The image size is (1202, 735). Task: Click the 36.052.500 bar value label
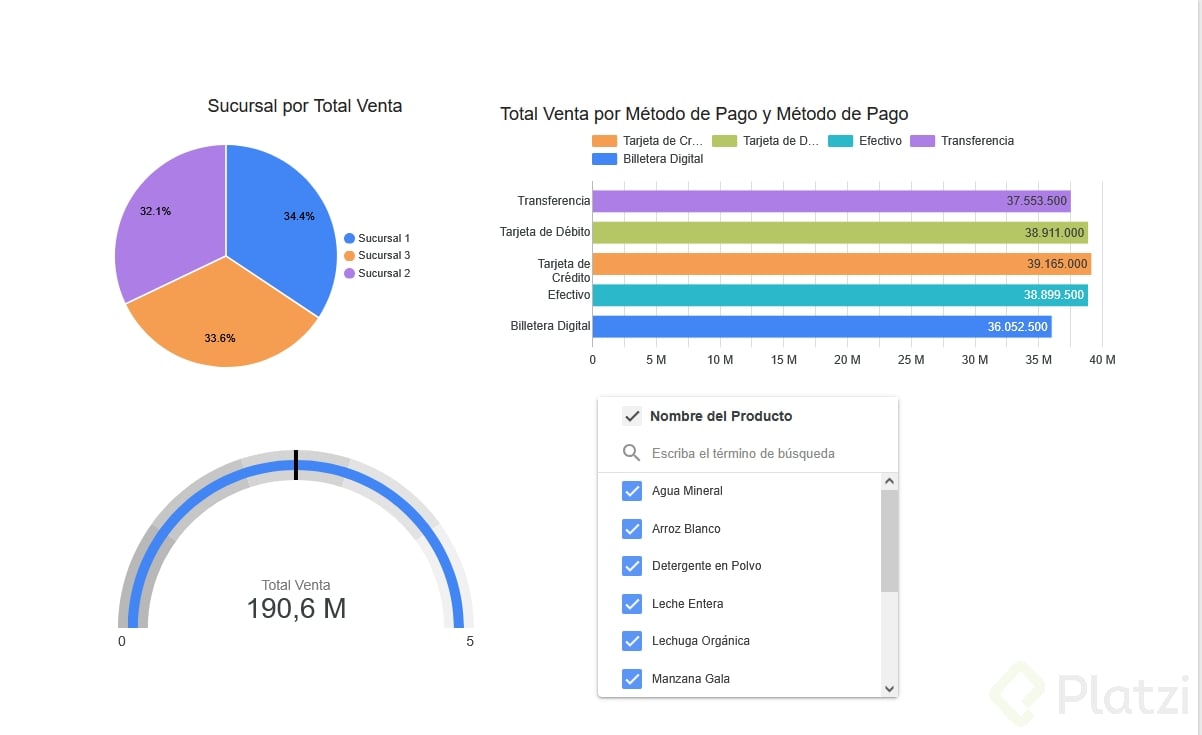(x=1017, y=327)
